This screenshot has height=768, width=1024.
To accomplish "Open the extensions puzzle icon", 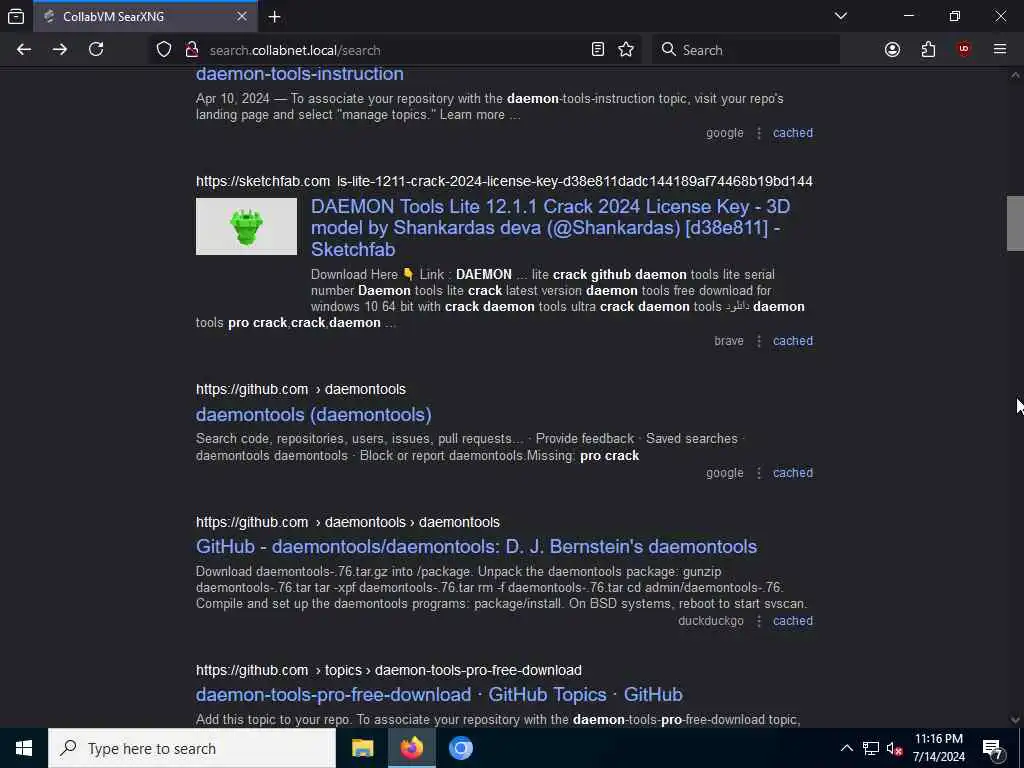I will coord(928,50).
